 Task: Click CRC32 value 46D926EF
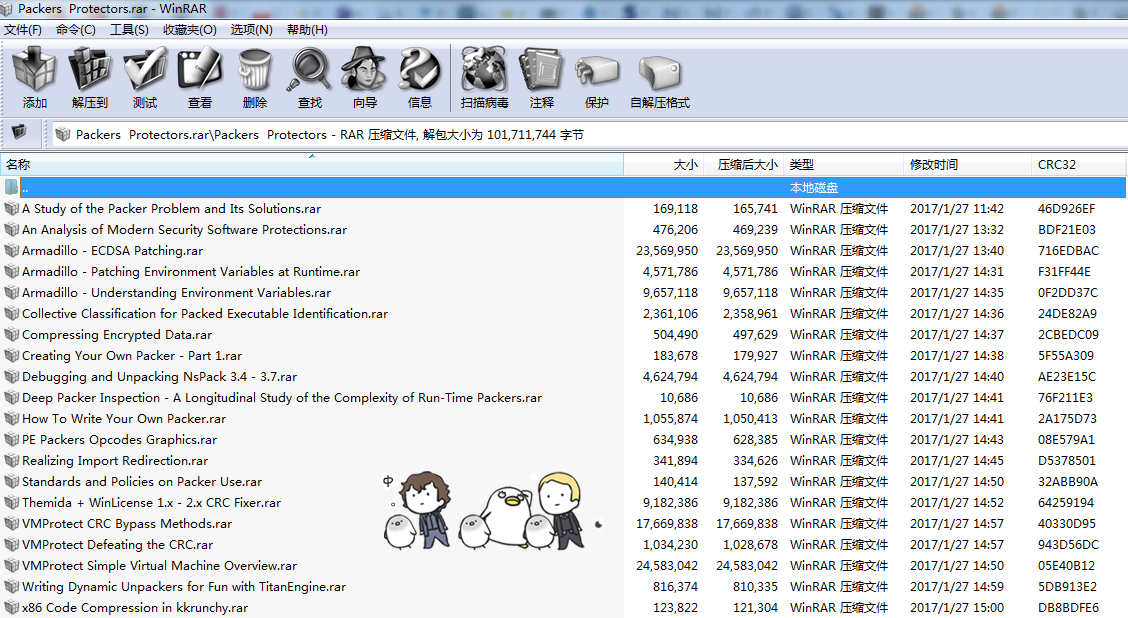[1066, 209]
